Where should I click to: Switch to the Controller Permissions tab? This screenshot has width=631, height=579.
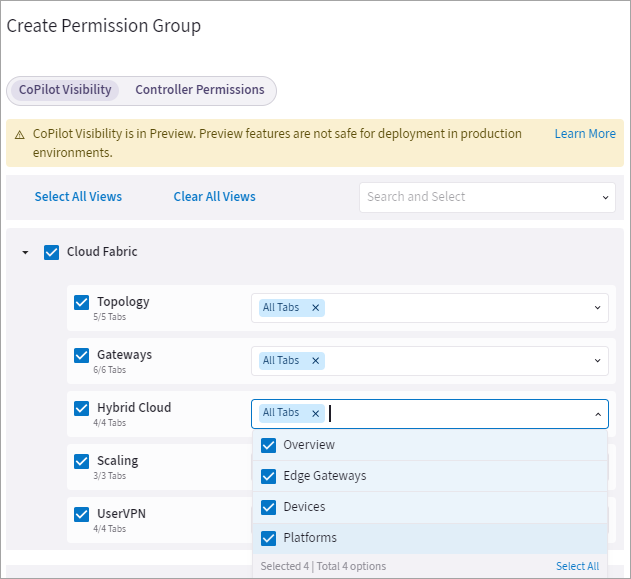pos(200,90)
